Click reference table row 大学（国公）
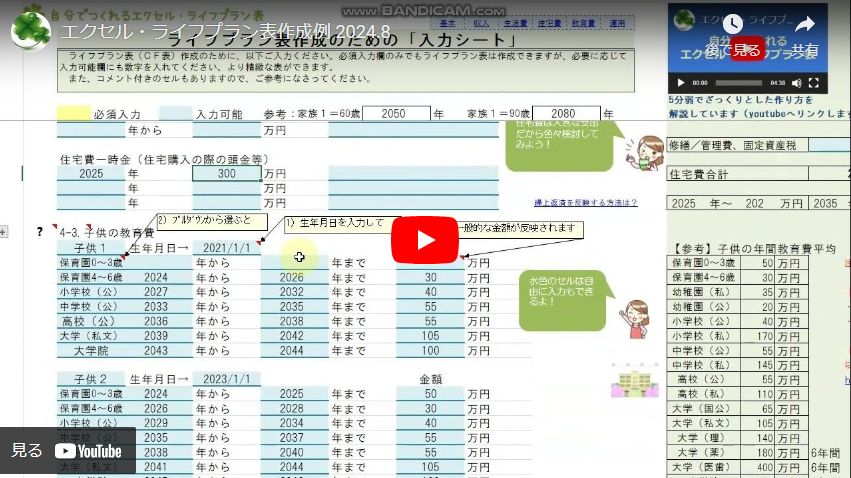The height and width of the screenshot is (478, 851). click(738, 409)
